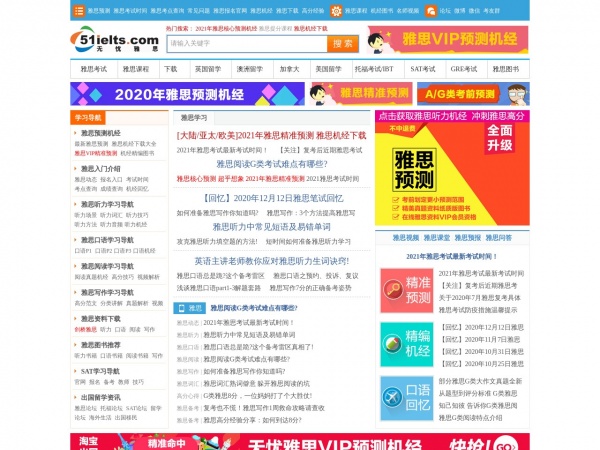Open 雅思资料下载 sidebar heading

101,319
